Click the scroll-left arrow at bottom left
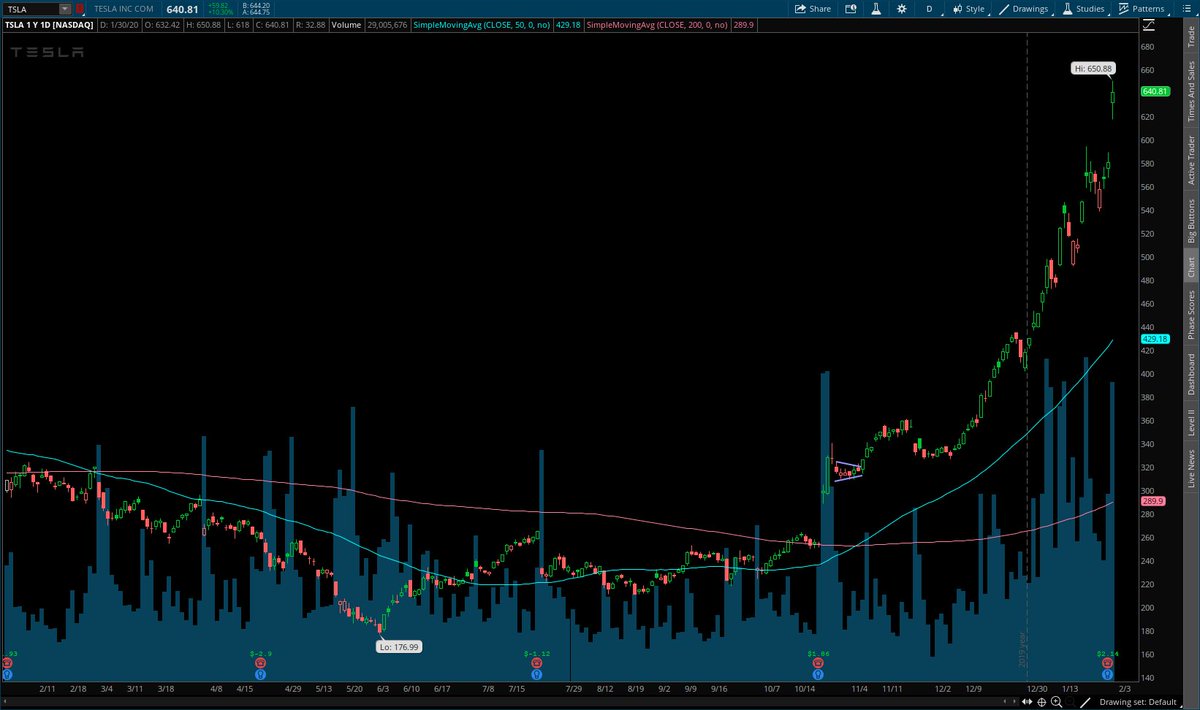The height and width of the screenshot is (710, 1200). 6,702
